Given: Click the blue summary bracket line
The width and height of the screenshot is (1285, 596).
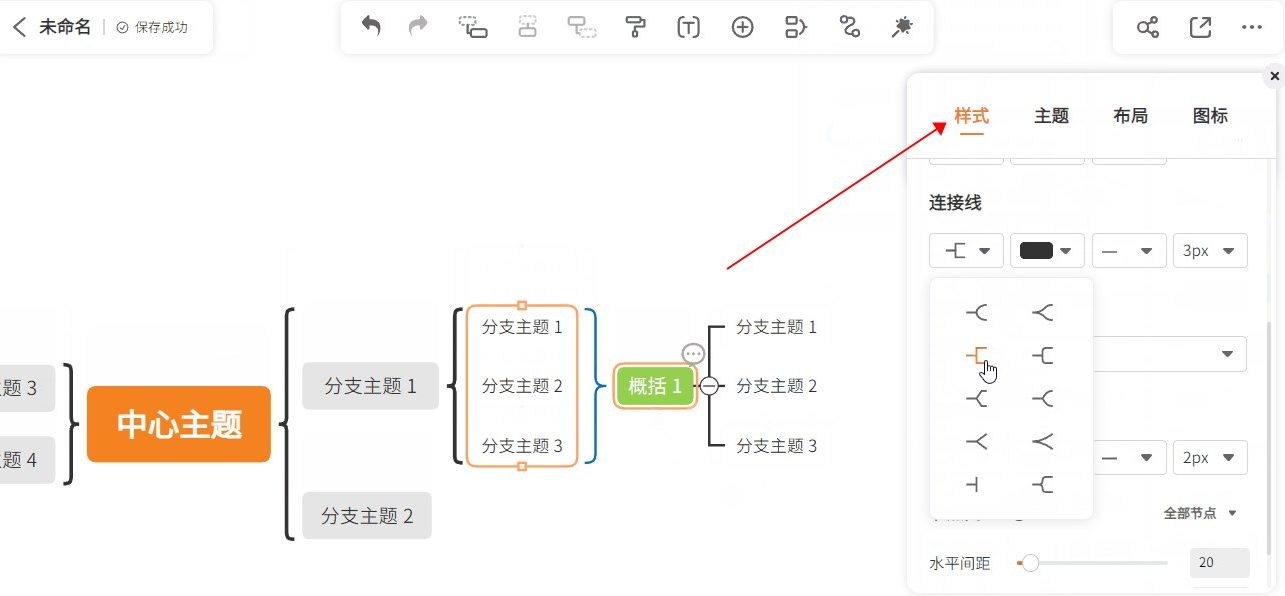Looking at the screenshot, I should [x=593, y=386].
